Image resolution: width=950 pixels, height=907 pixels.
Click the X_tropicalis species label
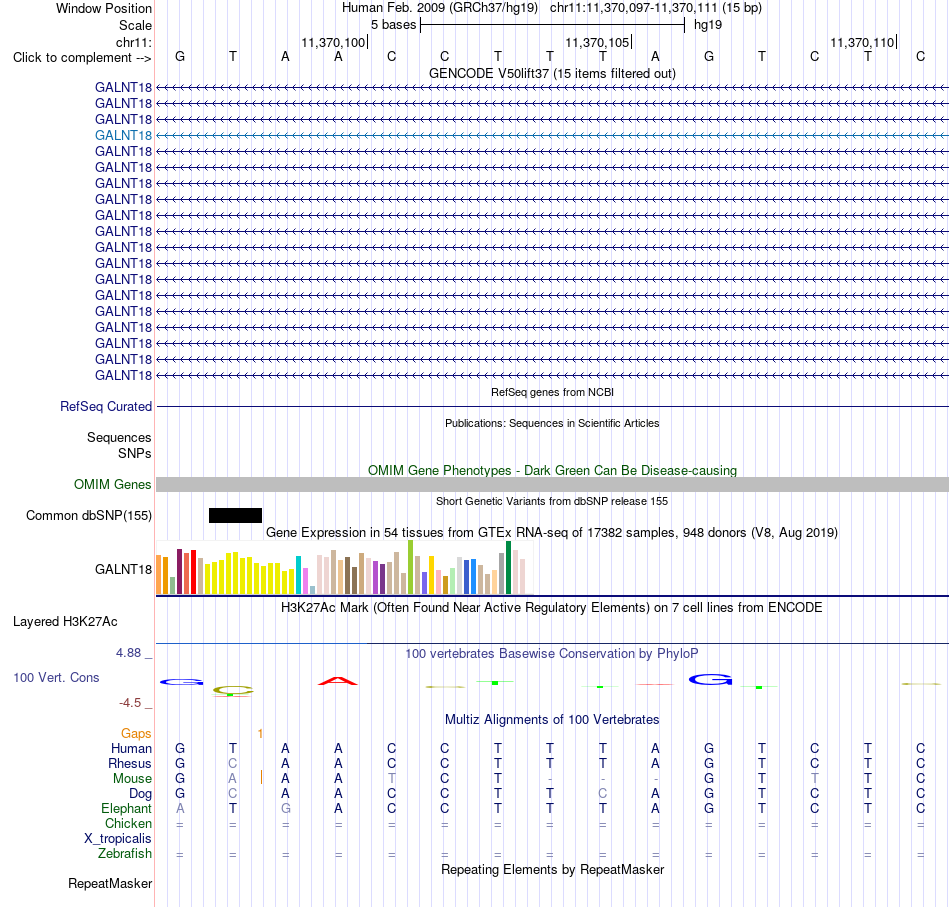coord(118,839)
